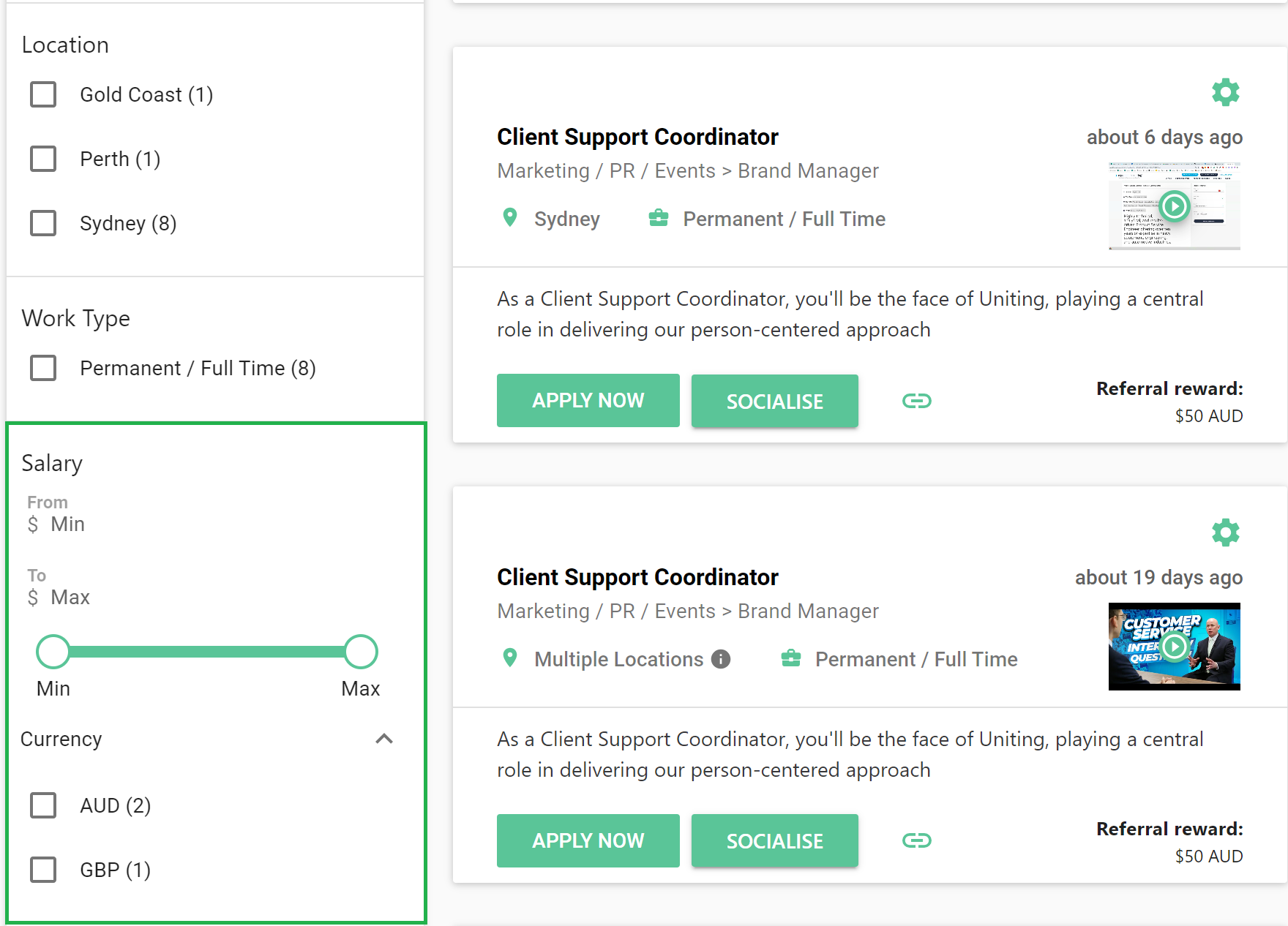Click the salary slider Max handle

point(361,652)
